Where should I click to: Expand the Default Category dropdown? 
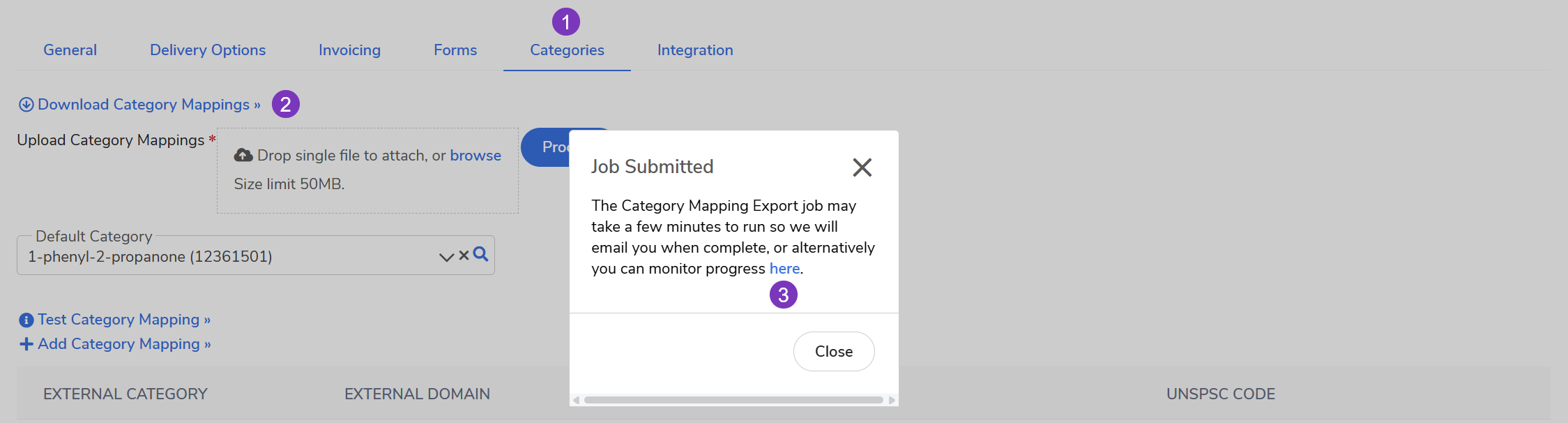coord(446,257)
